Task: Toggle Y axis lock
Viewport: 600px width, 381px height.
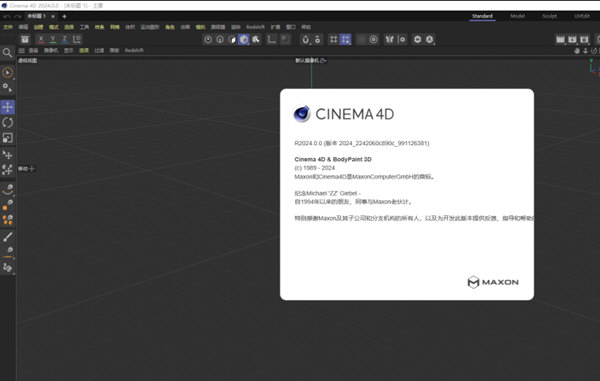Action: pyautogui.click(x=53, y=39)
